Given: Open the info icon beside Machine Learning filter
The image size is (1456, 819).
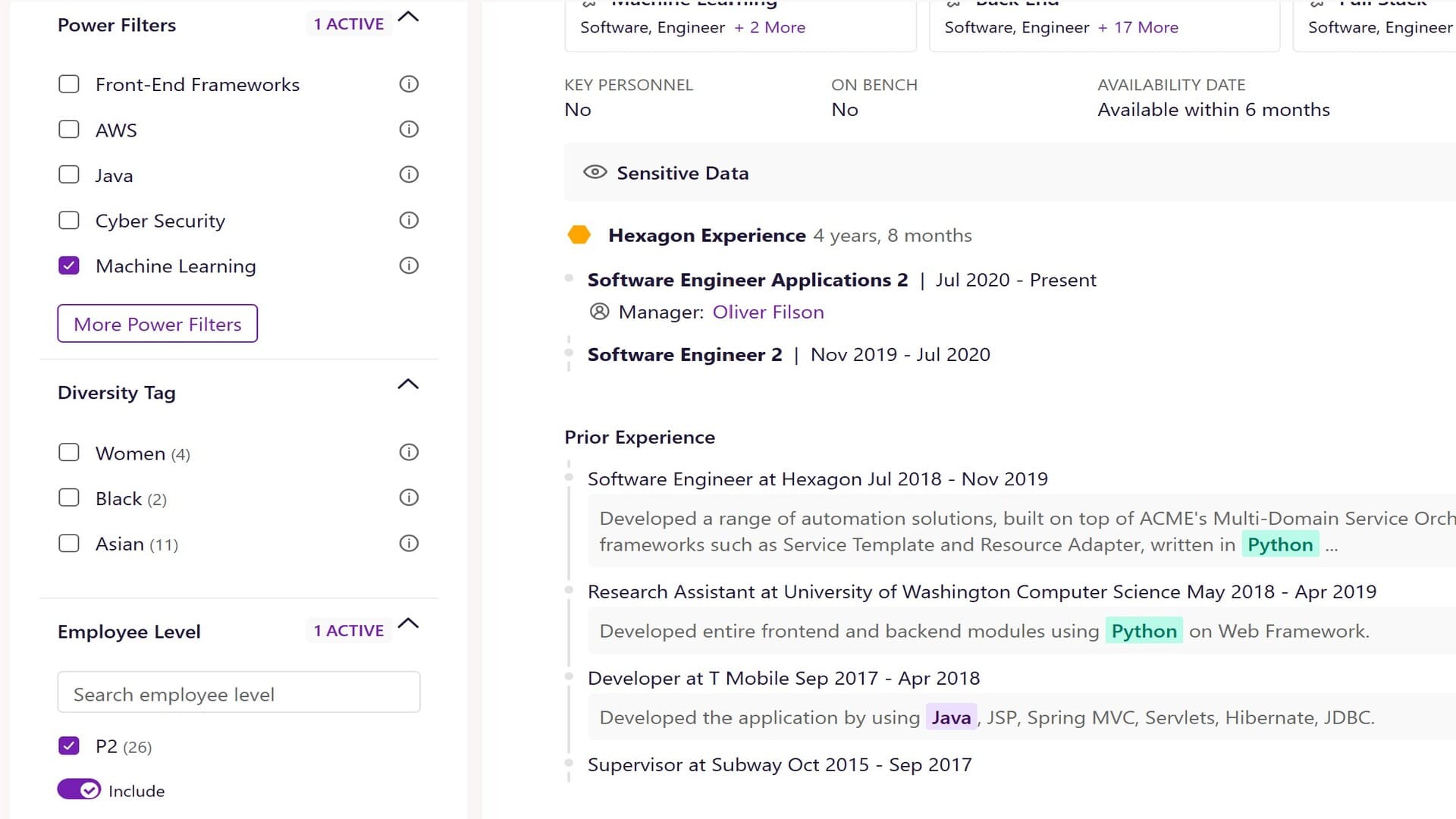Looking at the screenshot, I should (408, 265).
